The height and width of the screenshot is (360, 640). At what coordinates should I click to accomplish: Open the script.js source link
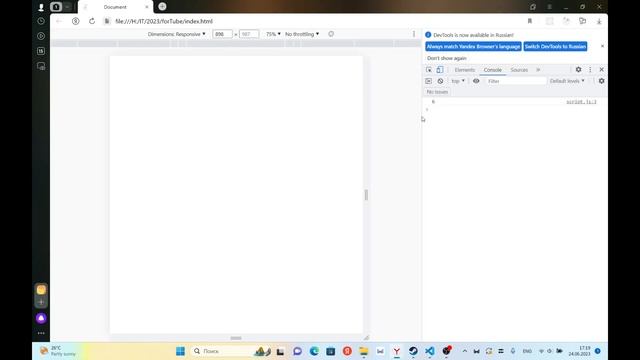click(581, 102)
